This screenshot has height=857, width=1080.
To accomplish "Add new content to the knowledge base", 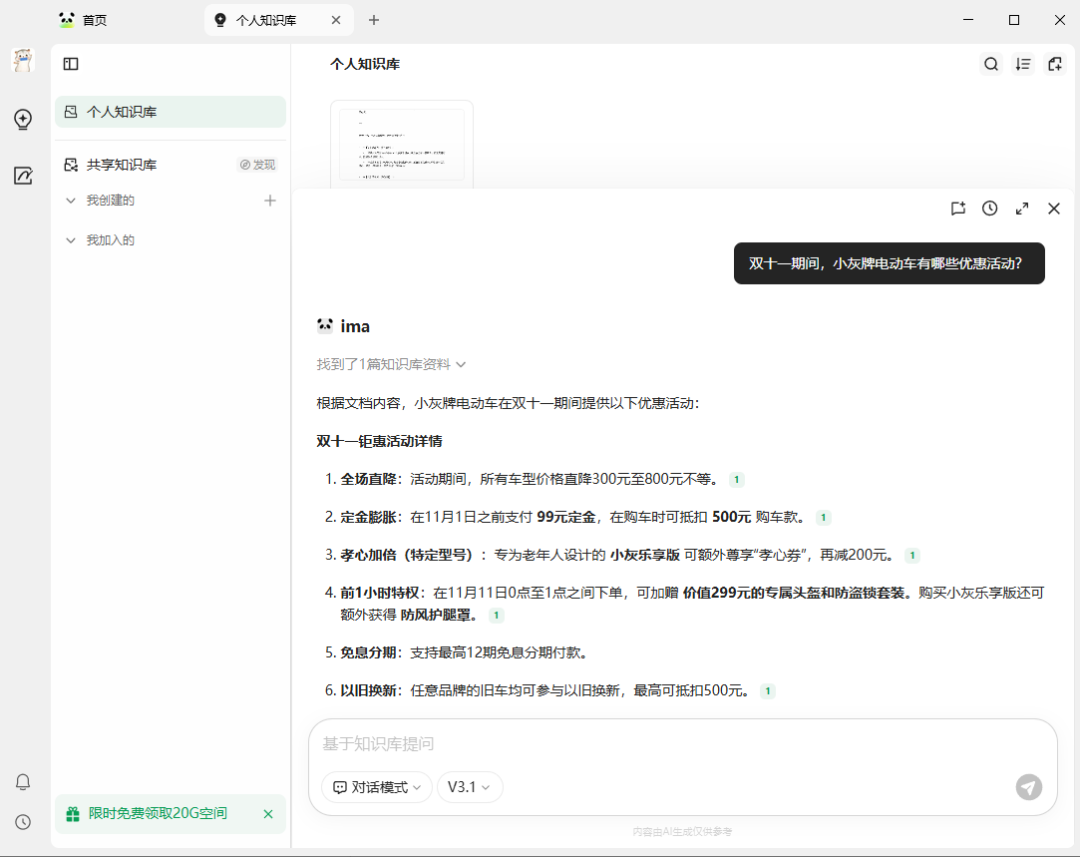I will click(x=1055, y=64).
